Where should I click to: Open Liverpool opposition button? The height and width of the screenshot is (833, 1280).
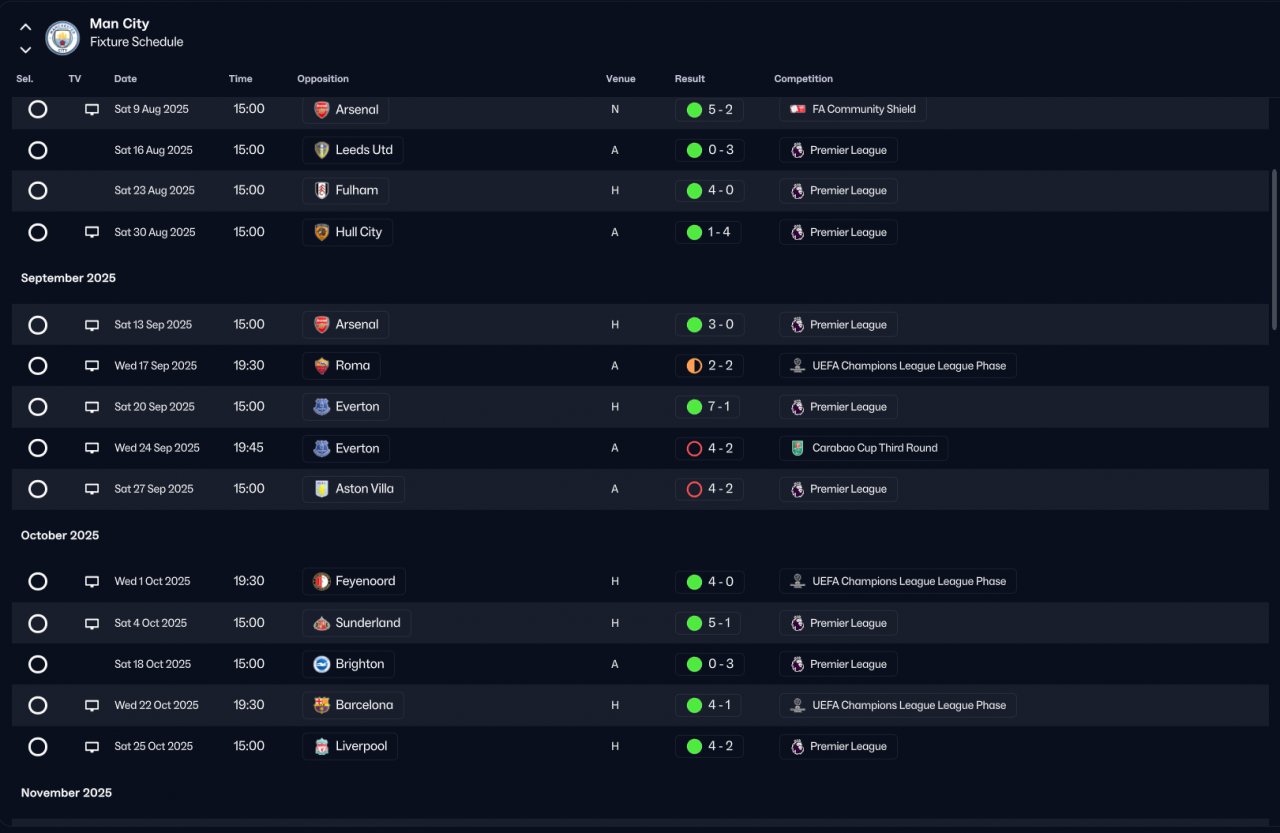point(350,746)
